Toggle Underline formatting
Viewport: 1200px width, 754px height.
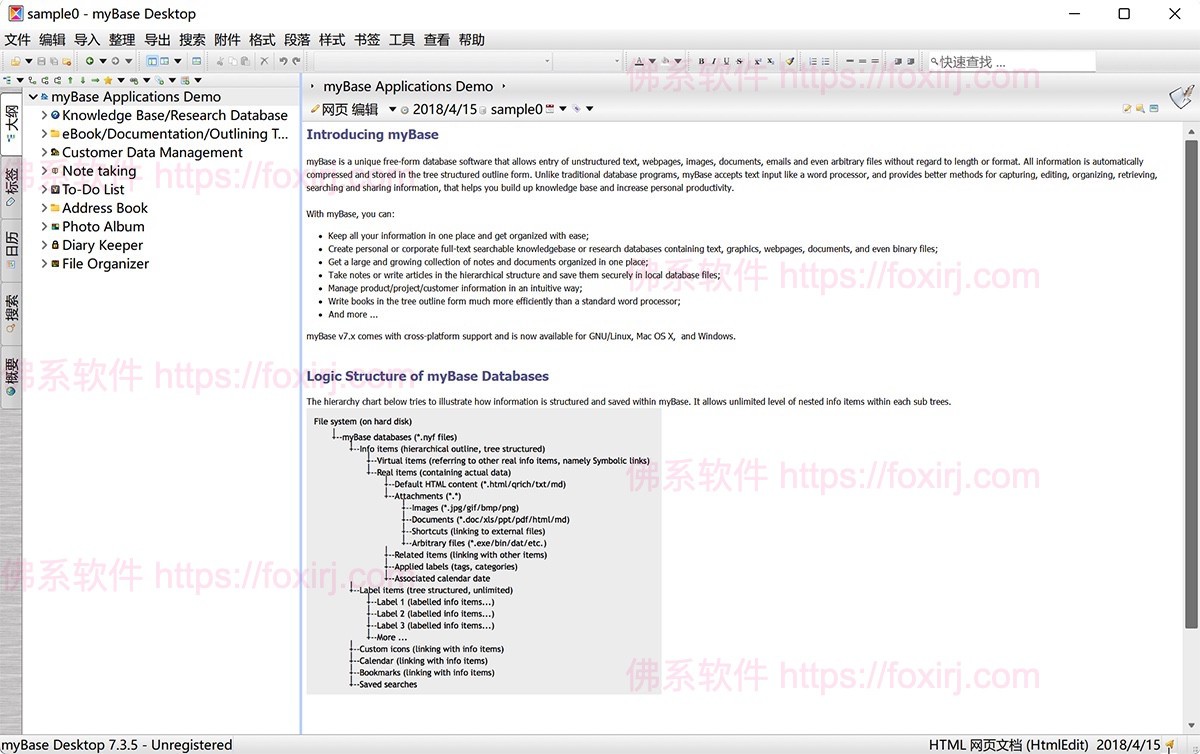pos(726,60)
